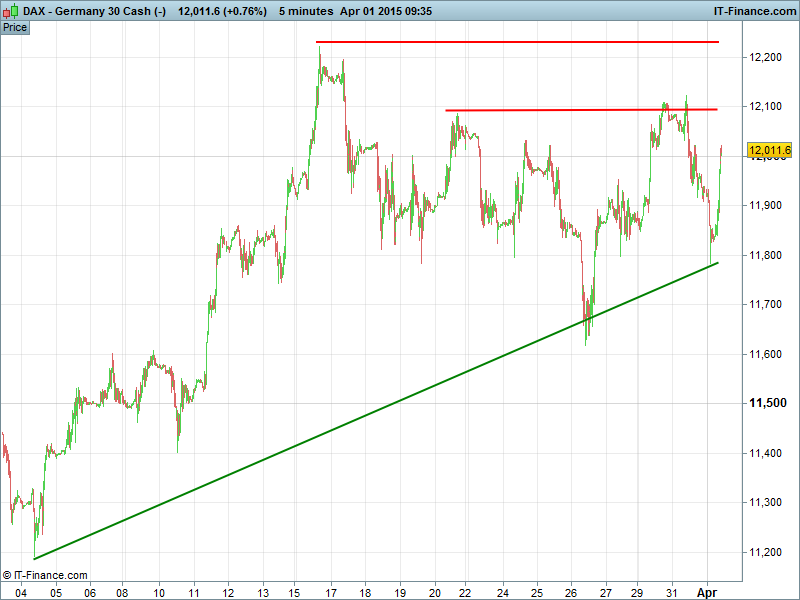
Task: Click the © IT-Finance.com copyright notice
Action: click(45, 575)
